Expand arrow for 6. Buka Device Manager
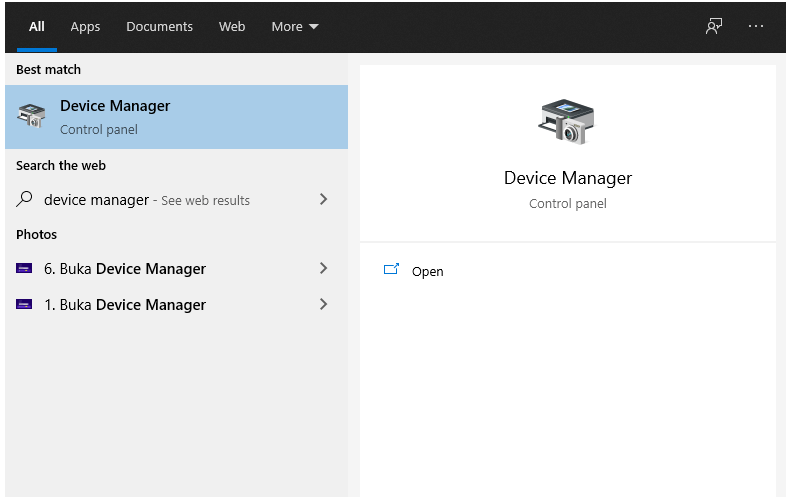 tap(324, 268)
